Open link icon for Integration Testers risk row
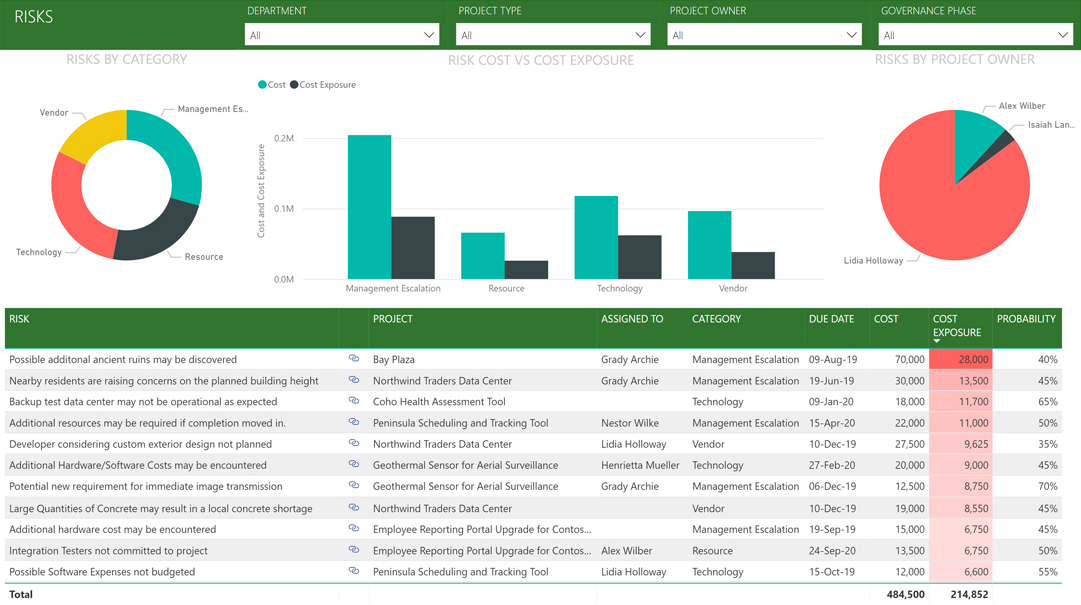1081x605 pixels. [354, 550]
